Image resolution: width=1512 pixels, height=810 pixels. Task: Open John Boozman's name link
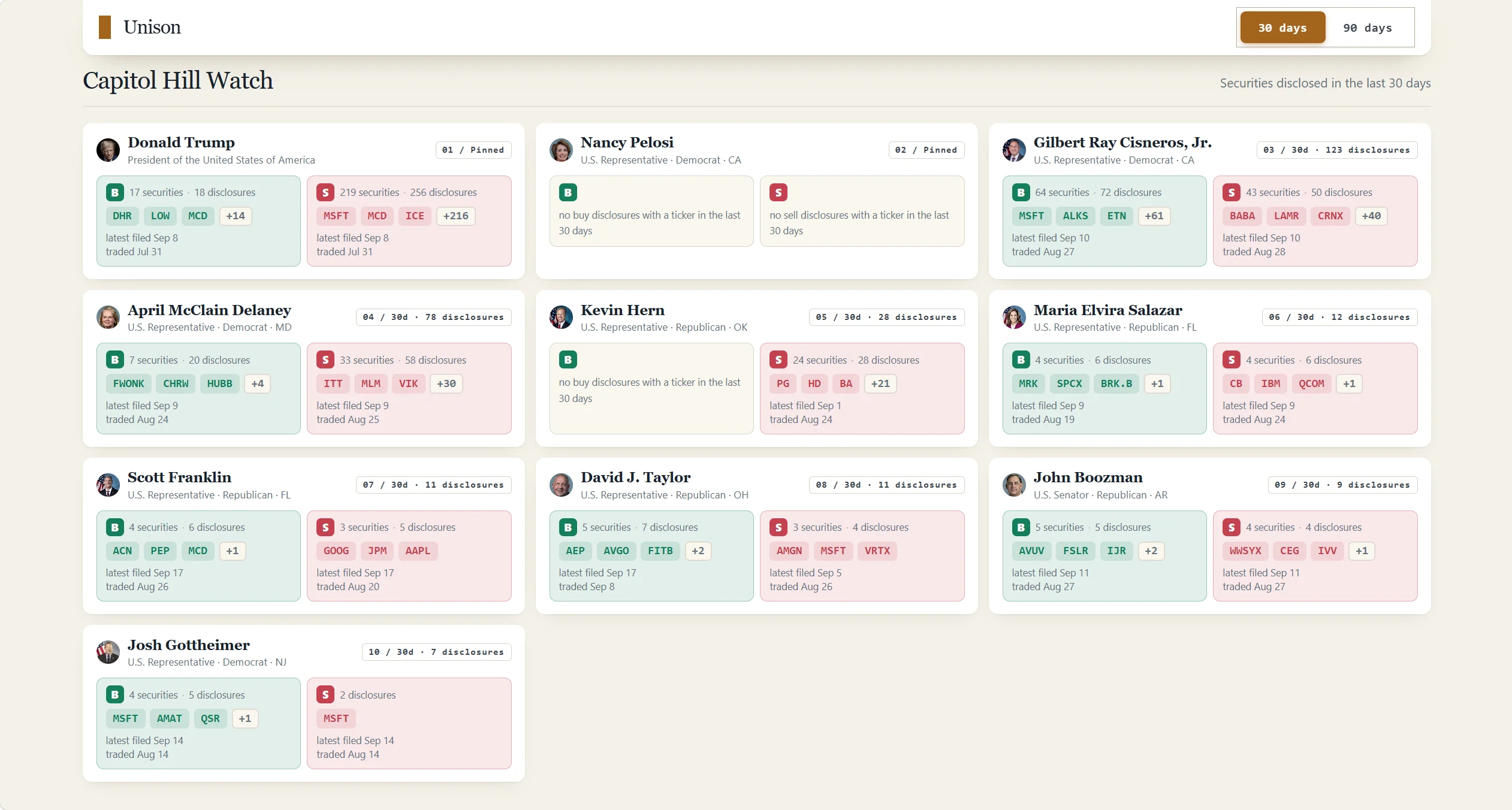tap(1088, 477)
